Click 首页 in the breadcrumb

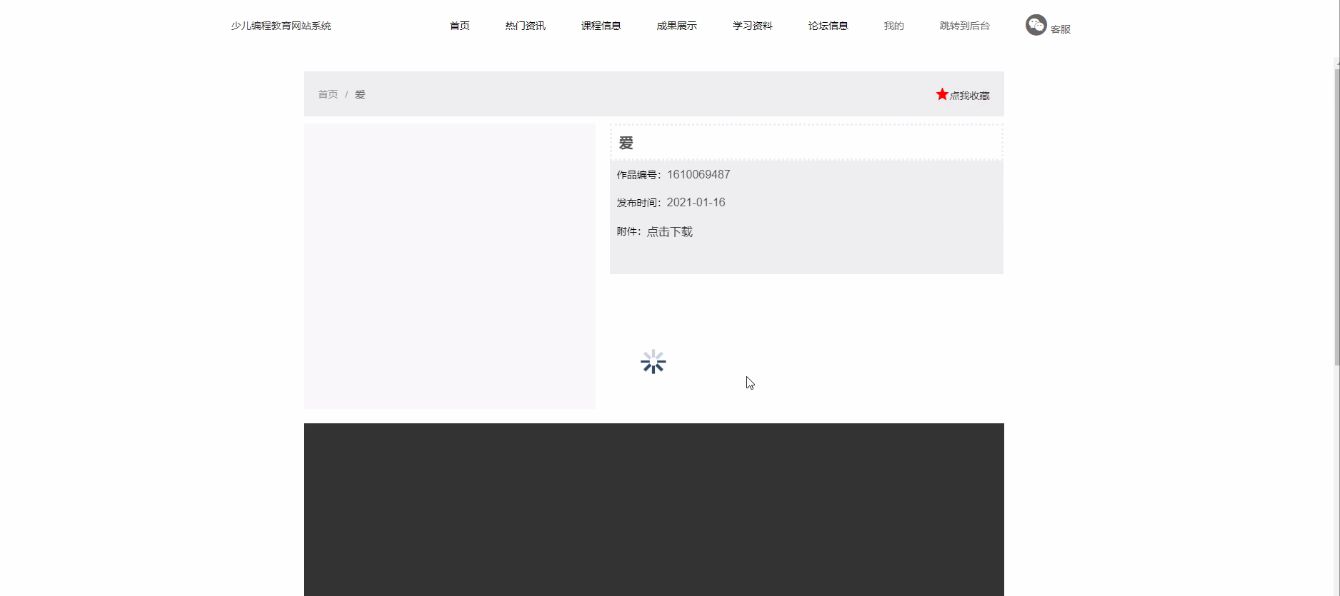(328, 95)
